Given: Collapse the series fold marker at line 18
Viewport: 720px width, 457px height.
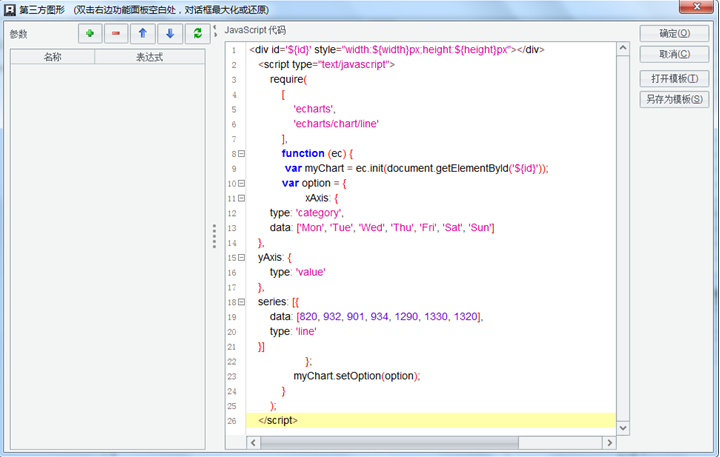Looking at the screenshot, I should [x=241, y=302].
